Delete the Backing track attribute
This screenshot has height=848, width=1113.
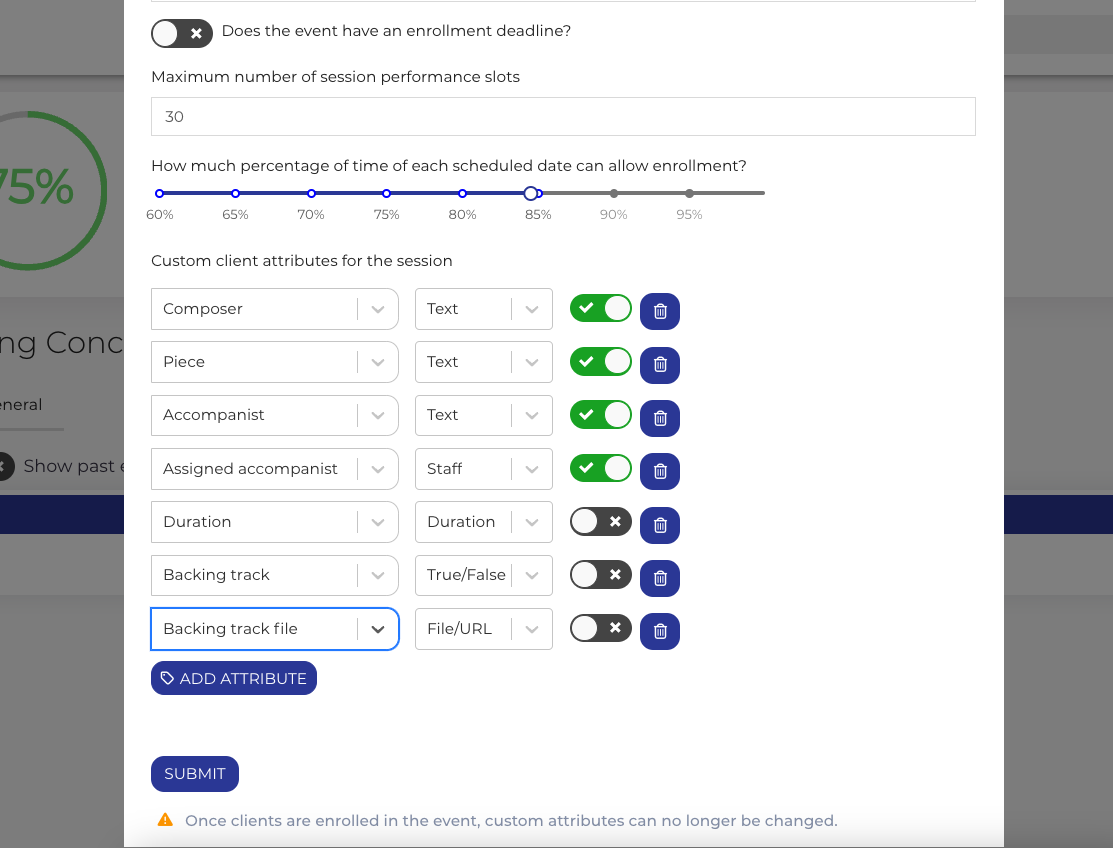point(660,578)
